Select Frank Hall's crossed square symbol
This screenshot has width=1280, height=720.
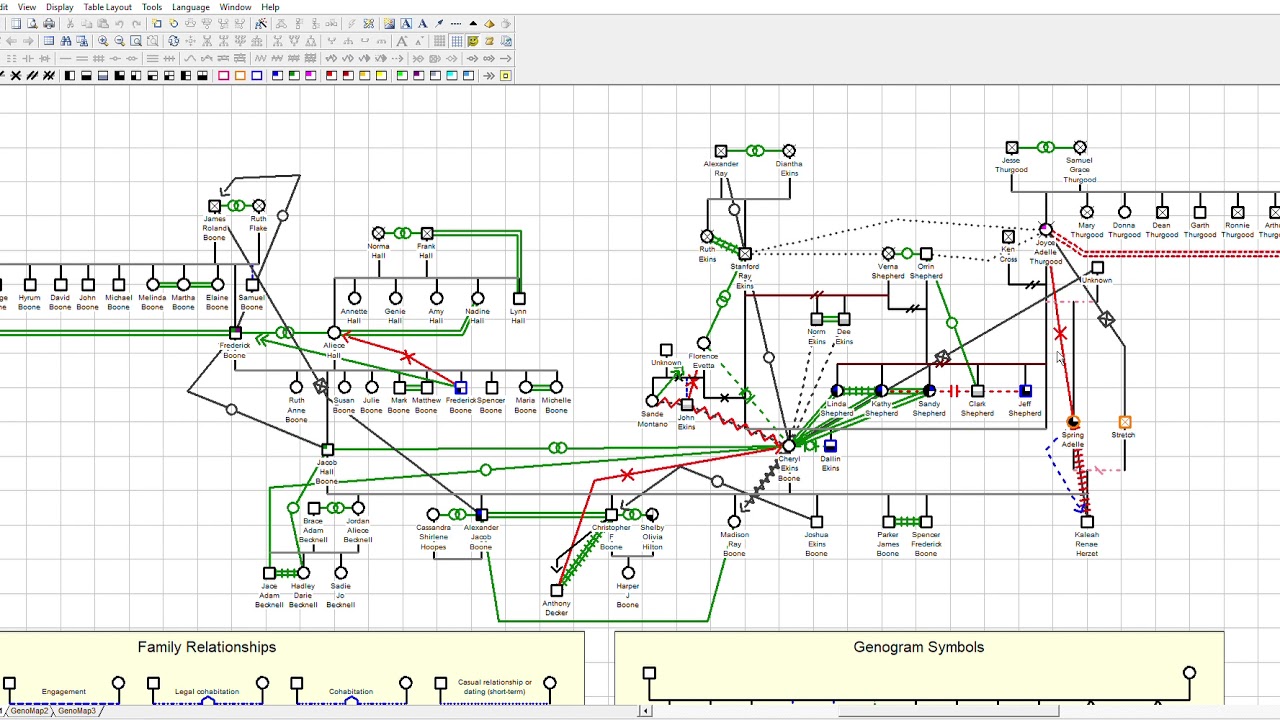coord(427,234)
